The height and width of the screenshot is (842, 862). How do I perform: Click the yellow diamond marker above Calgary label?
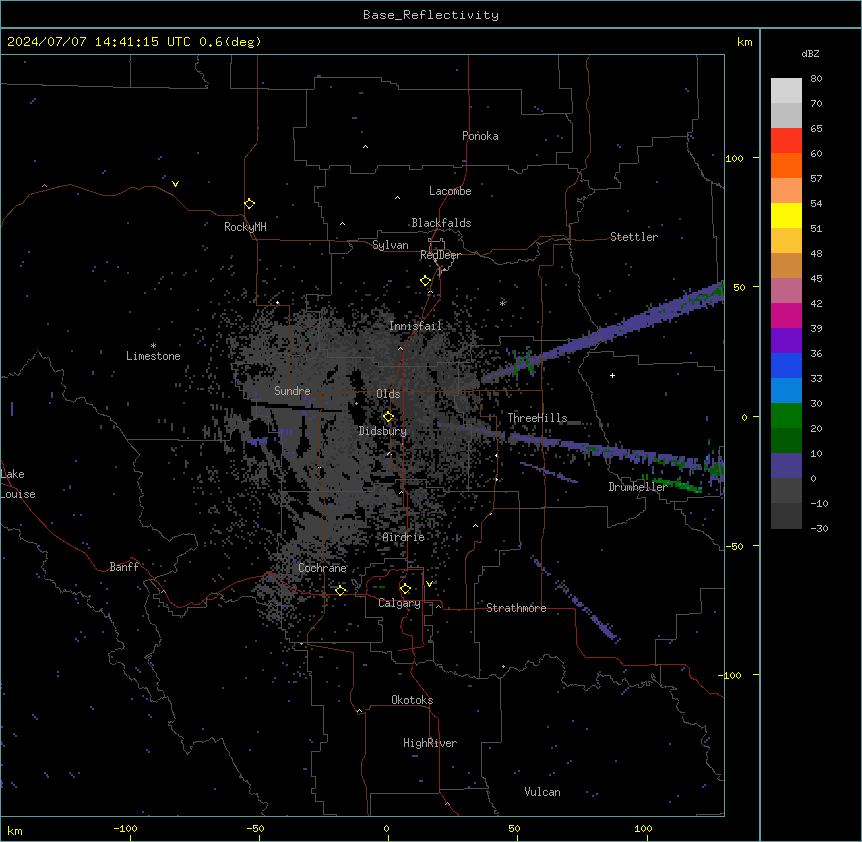tap(405, 589)
